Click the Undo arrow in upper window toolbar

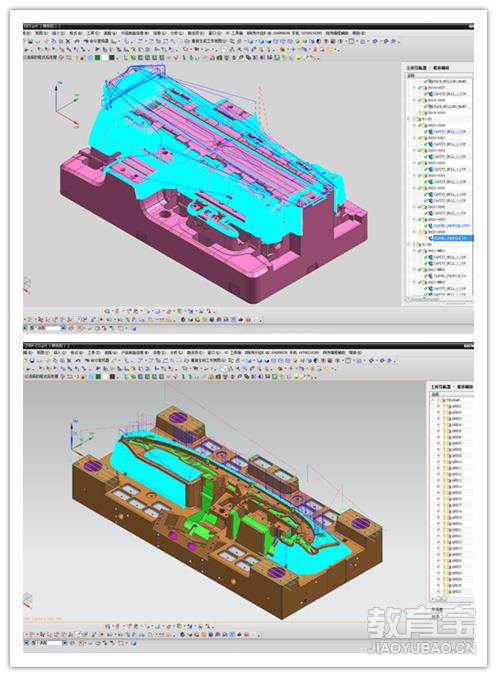[x=77, y=41]
